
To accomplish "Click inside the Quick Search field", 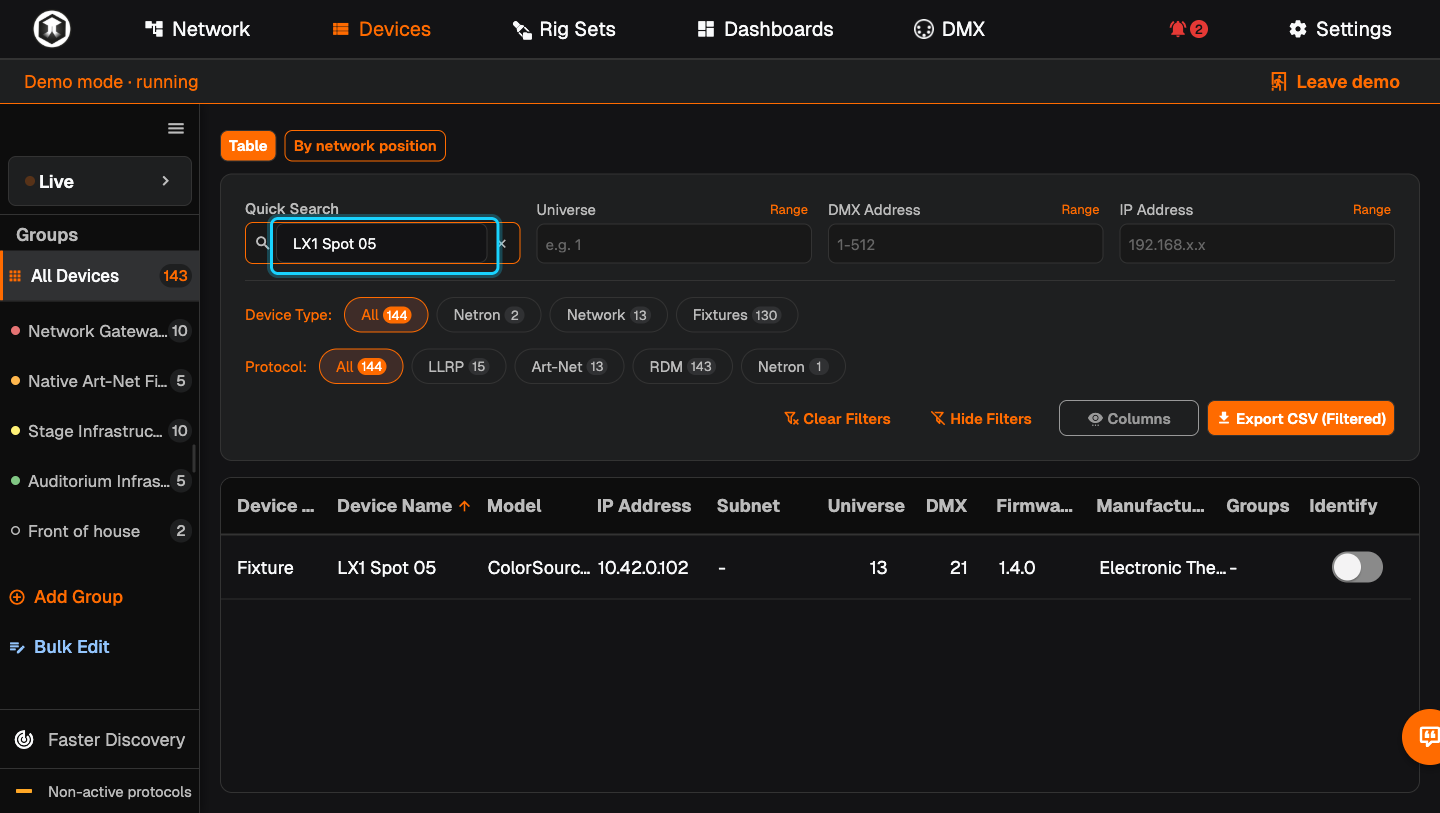I will [x=381, y=243].
